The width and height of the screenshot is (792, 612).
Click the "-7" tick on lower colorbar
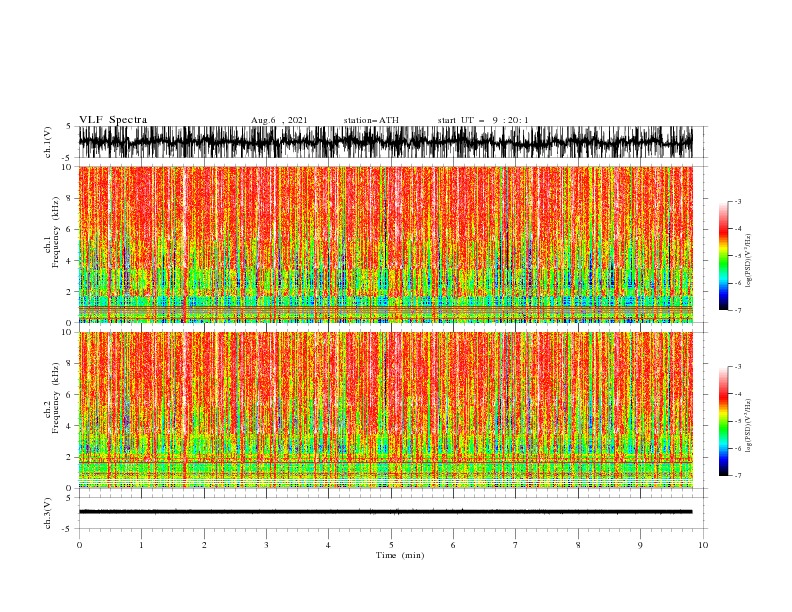pos(737,475)
